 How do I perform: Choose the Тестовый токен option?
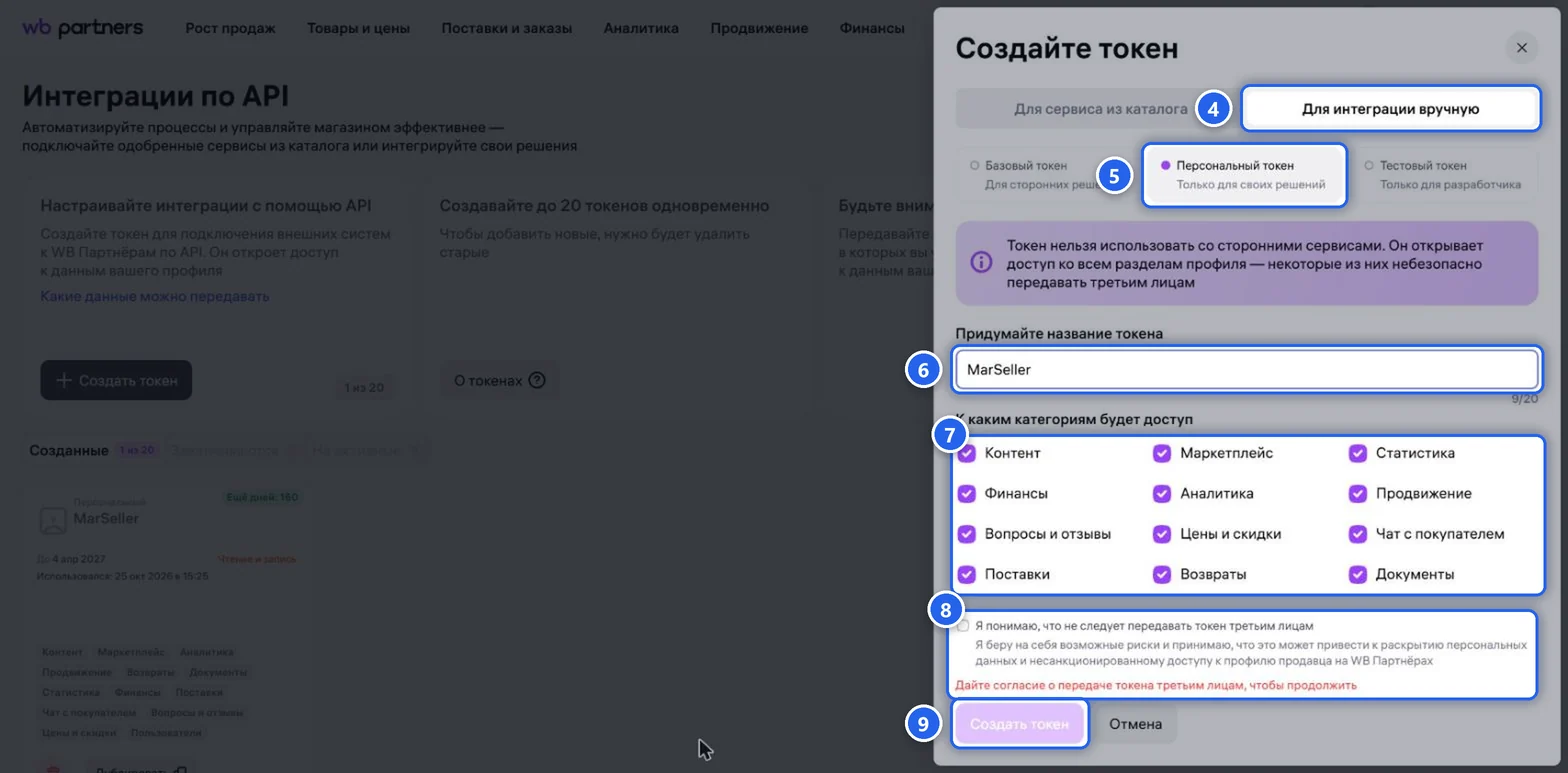(1444, 174)
